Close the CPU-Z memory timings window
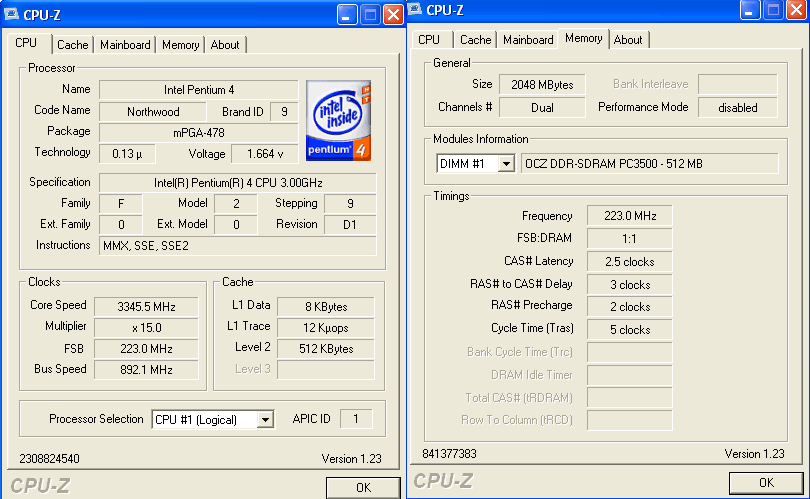 [797, 10]
